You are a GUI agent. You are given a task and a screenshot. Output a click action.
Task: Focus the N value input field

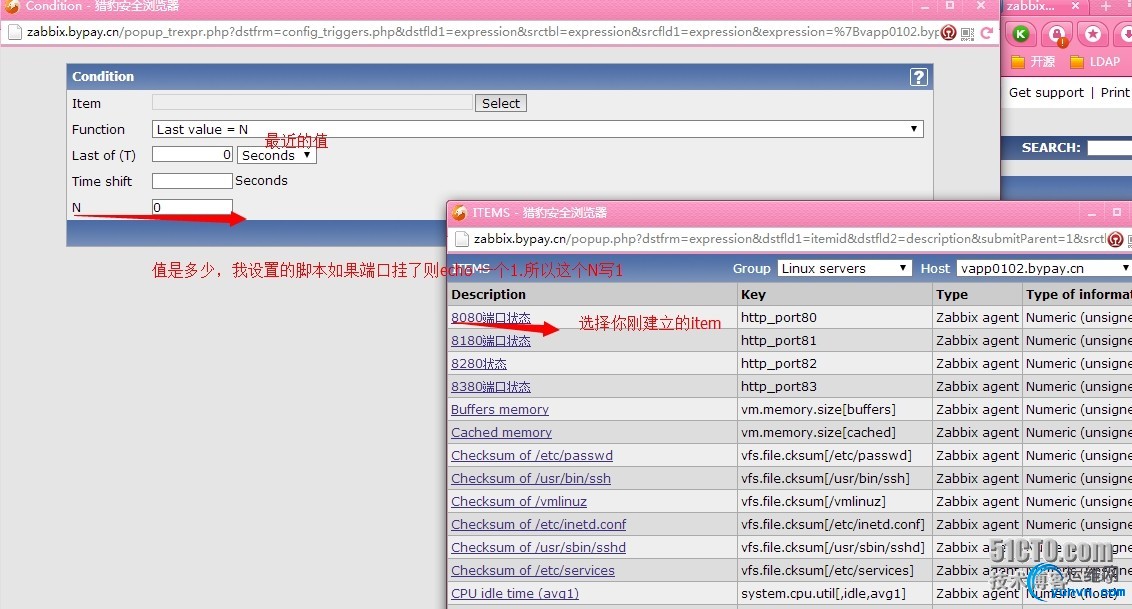pos(192,207)
